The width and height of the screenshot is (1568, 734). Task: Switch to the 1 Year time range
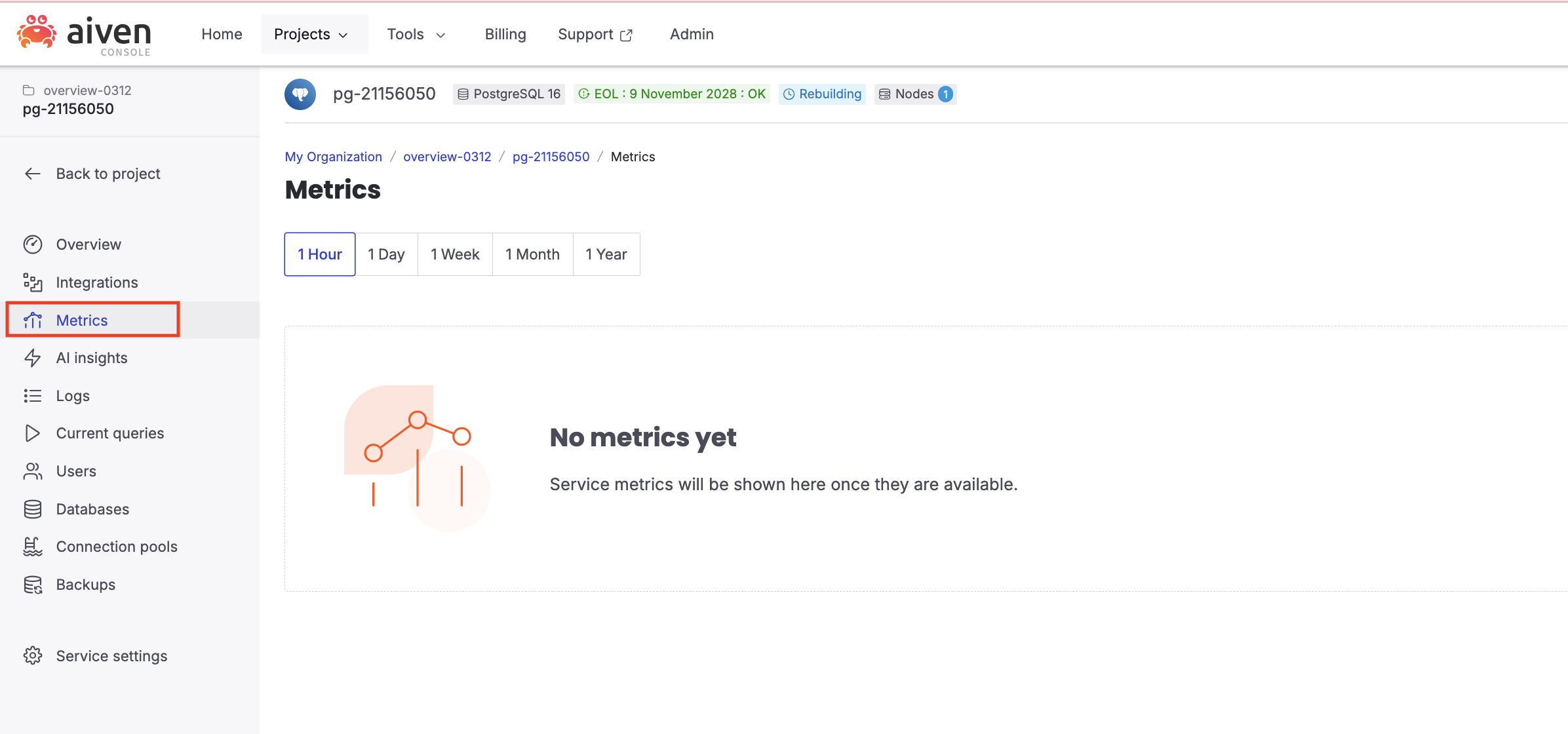(606, 254)
